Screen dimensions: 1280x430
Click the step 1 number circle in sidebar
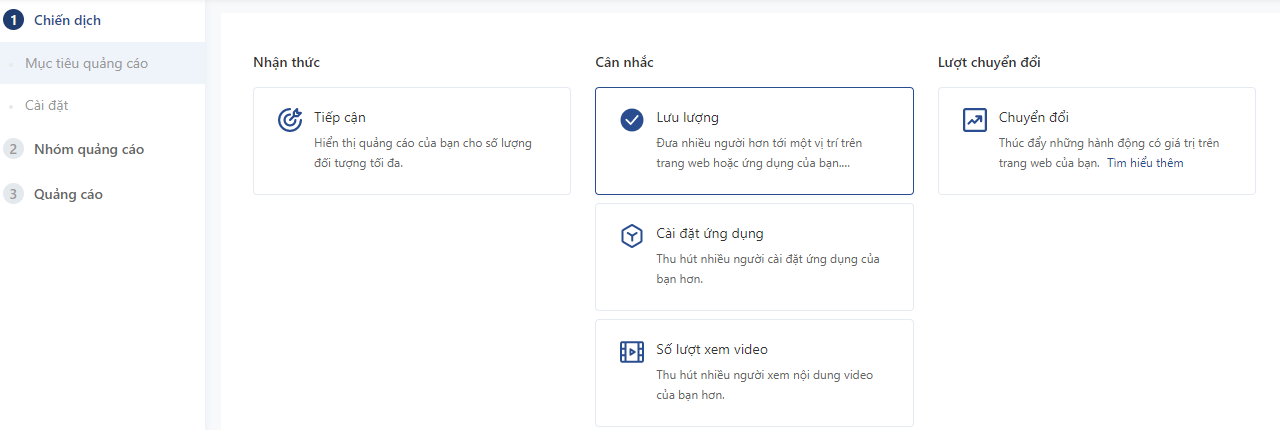pyautogui.click(x=13, y=20)
